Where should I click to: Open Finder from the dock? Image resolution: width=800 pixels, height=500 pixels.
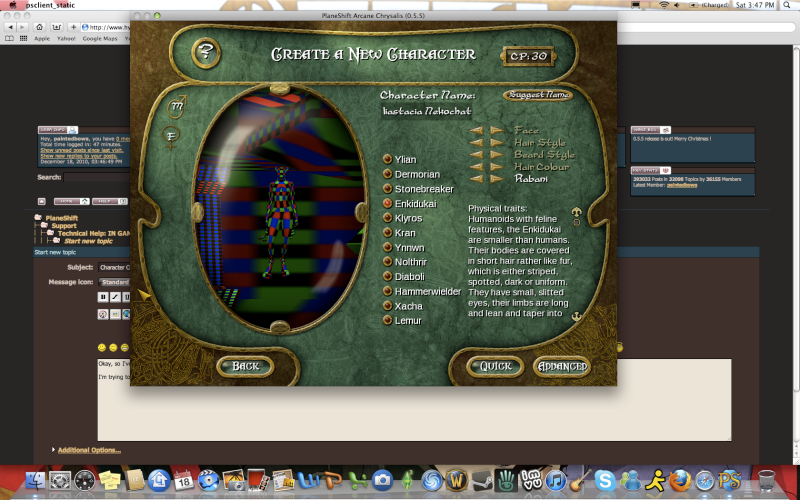point(35,480)
